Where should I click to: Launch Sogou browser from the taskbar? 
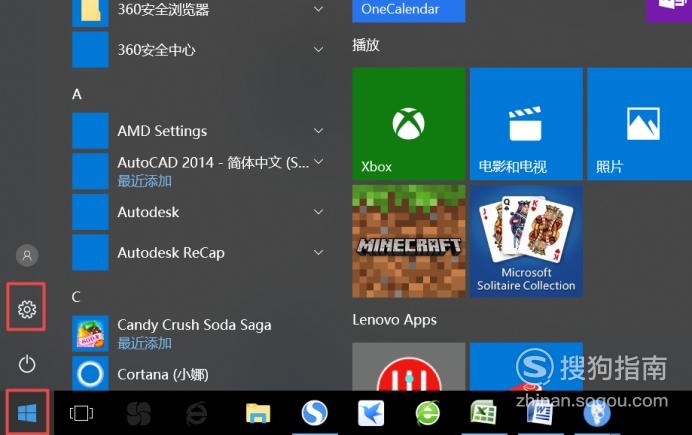click(314, 413)
